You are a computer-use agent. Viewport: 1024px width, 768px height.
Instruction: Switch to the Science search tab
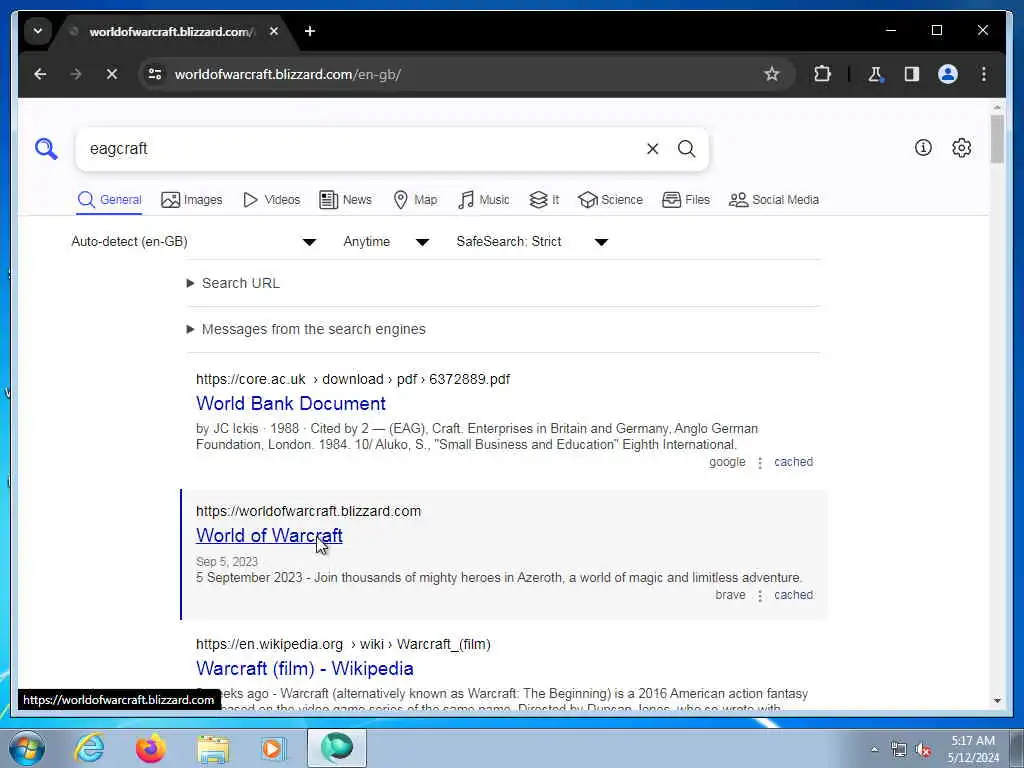611,200
